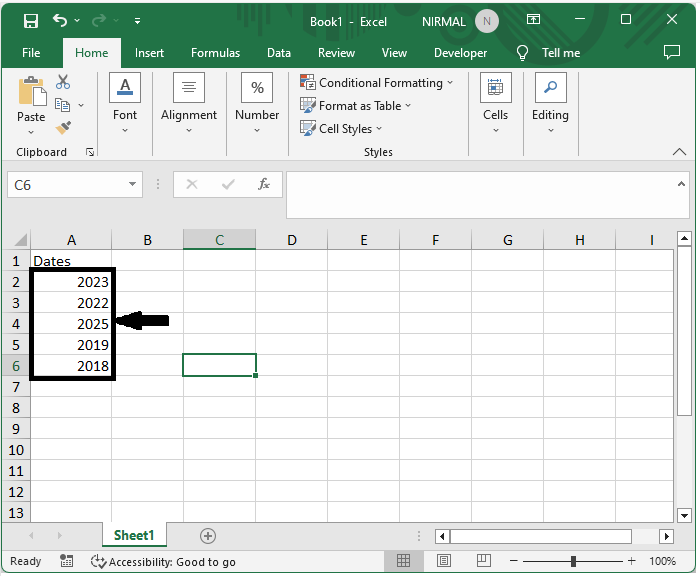Screen dimensions: 700x576
Task: Open Format as Table gallery
Action: pyautogui.click(x=355, y=106)
